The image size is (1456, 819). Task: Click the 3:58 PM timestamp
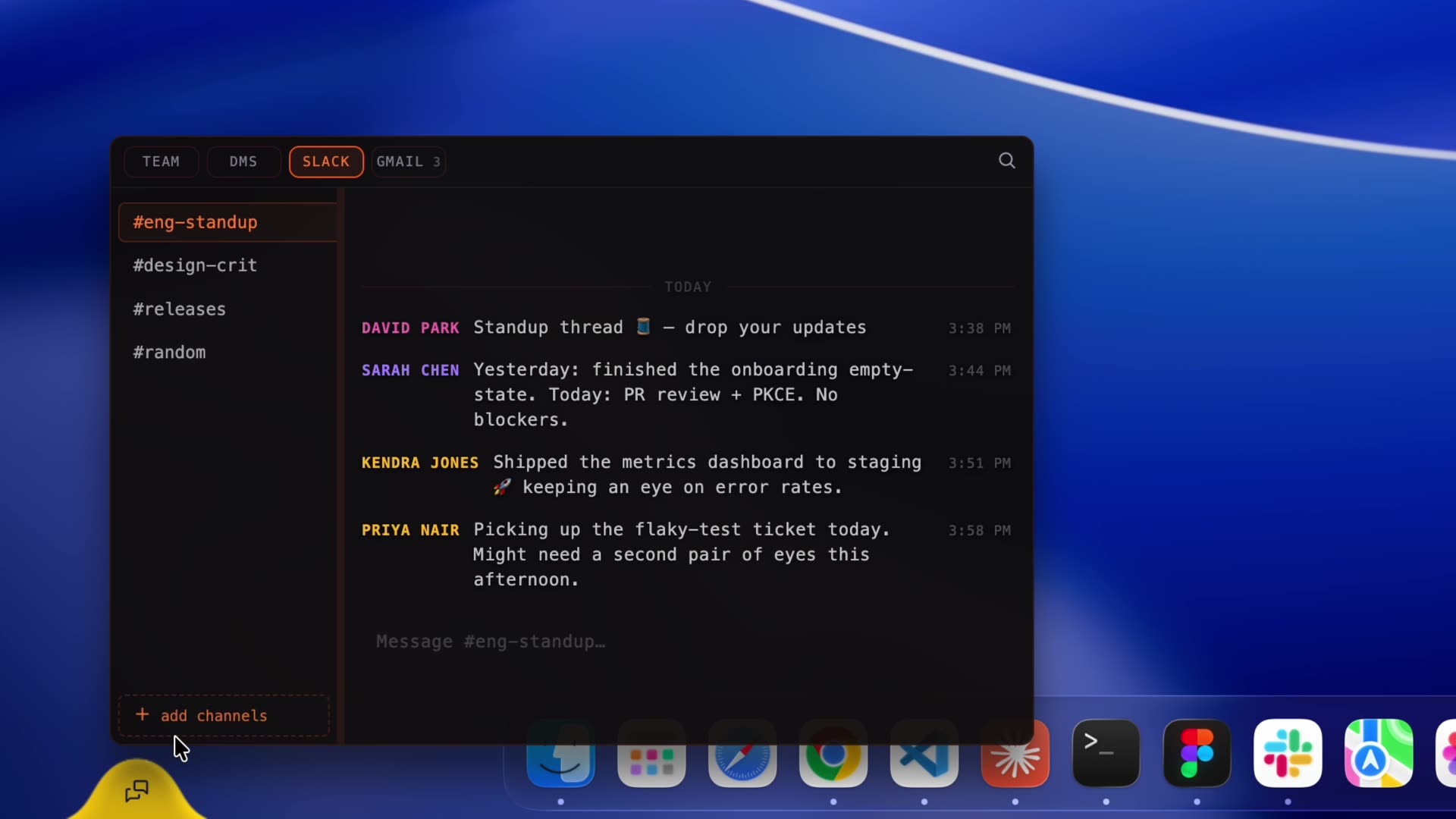(979, 531)
